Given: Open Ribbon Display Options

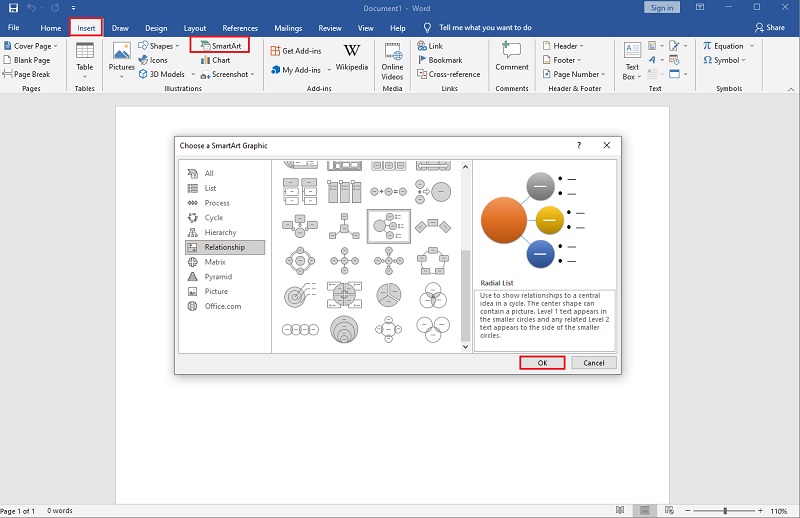Looking at the screenshot, I should click(x=700, y=7).
